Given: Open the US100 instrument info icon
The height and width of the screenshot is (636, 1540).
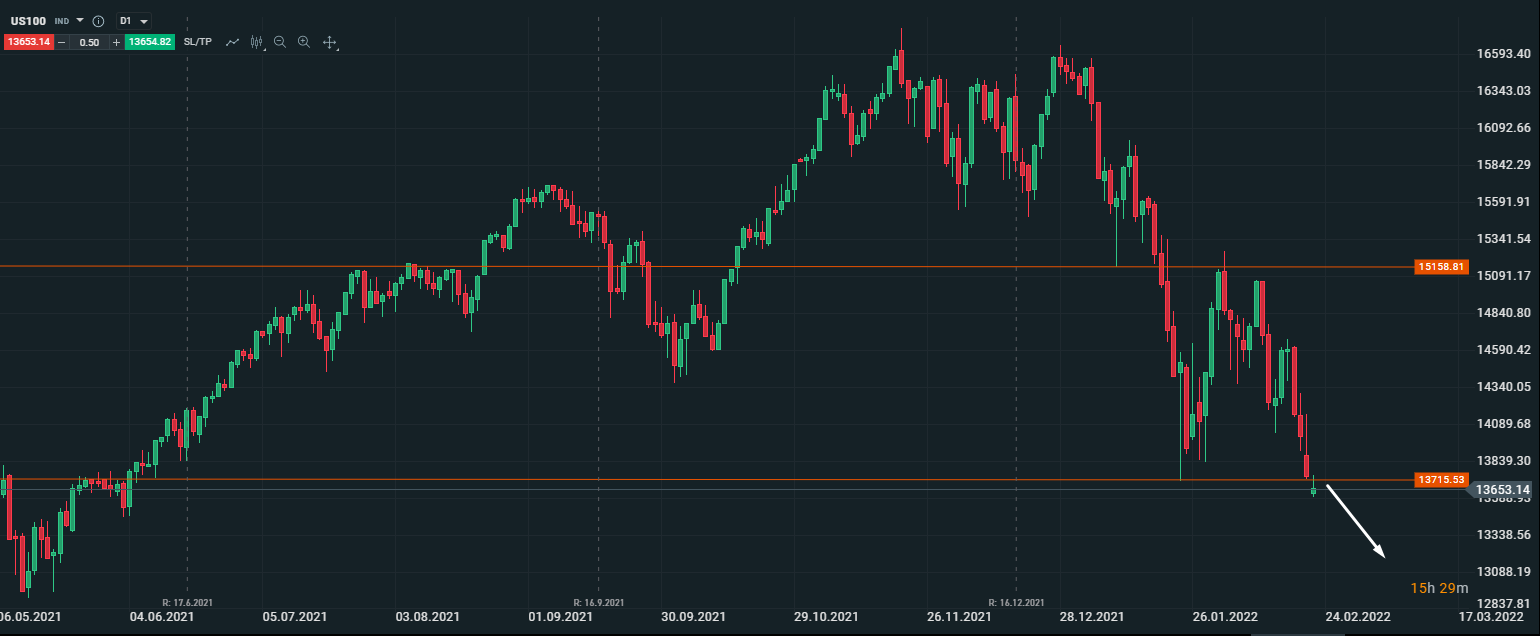Looking at the screenshot, I should click(x=98, y=21).
